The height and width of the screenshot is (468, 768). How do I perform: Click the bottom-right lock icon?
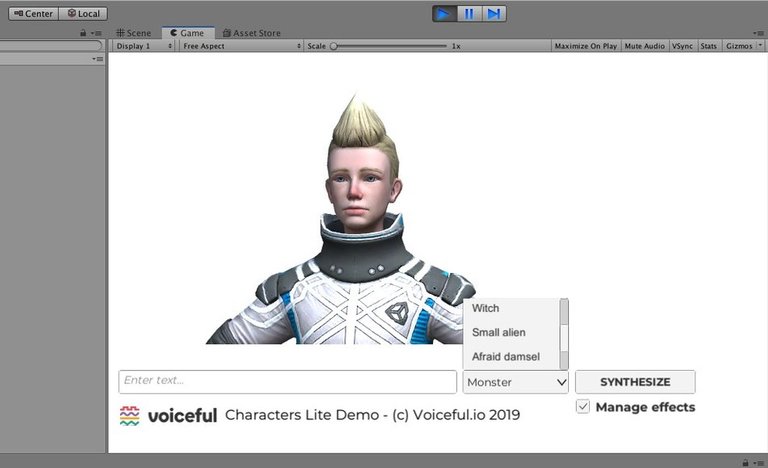(745, 462)
